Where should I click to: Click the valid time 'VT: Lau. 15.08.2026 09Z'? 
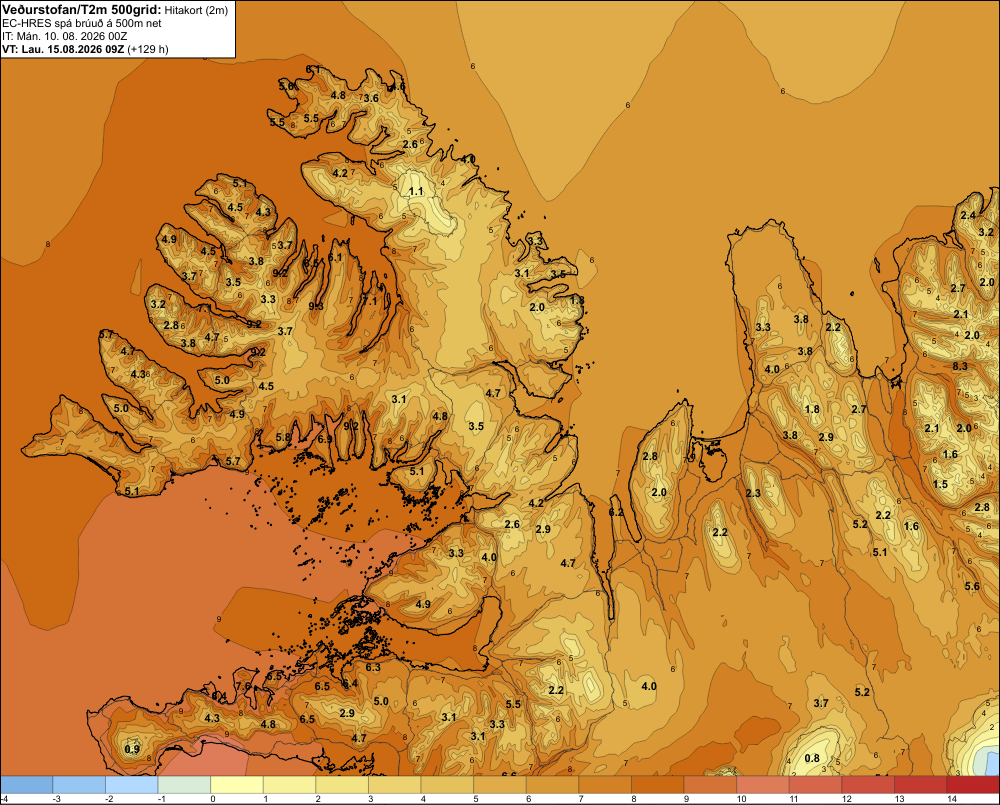[63, 49]
